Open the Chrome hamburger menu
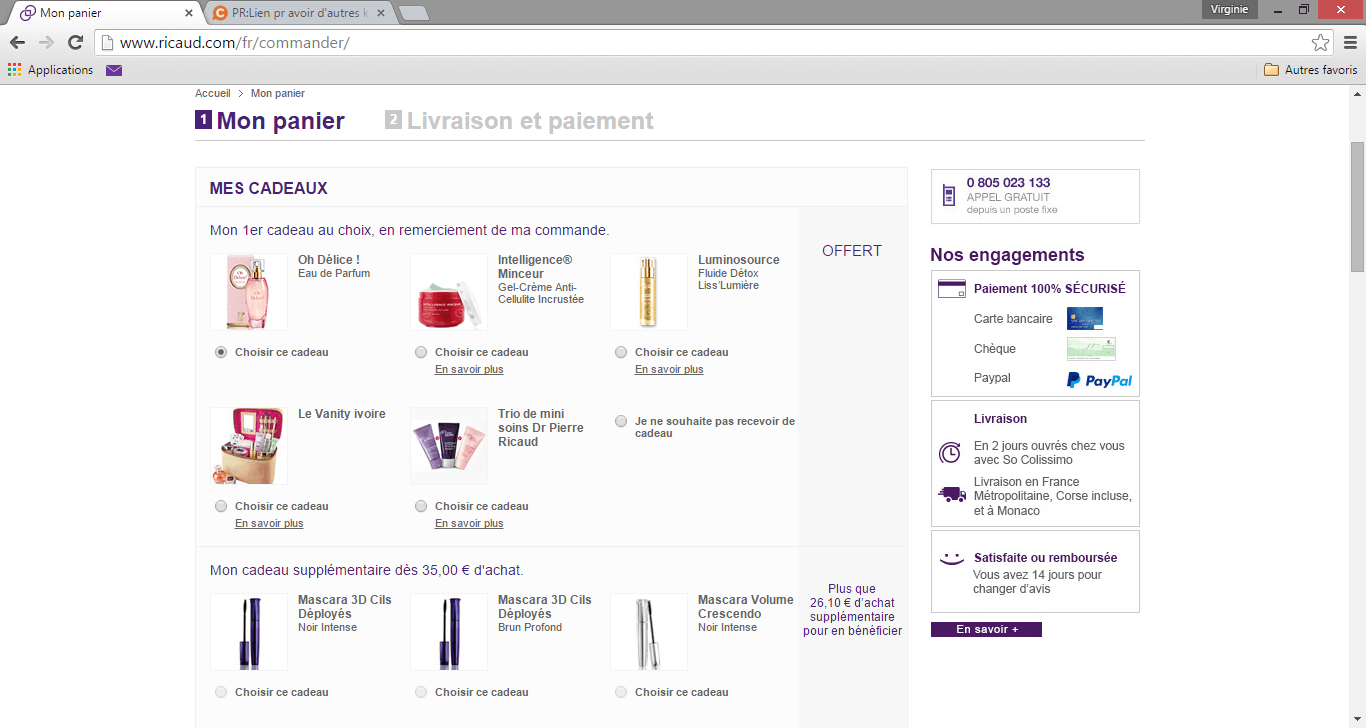The image size is (1366, 728). tap(1350, 42)
